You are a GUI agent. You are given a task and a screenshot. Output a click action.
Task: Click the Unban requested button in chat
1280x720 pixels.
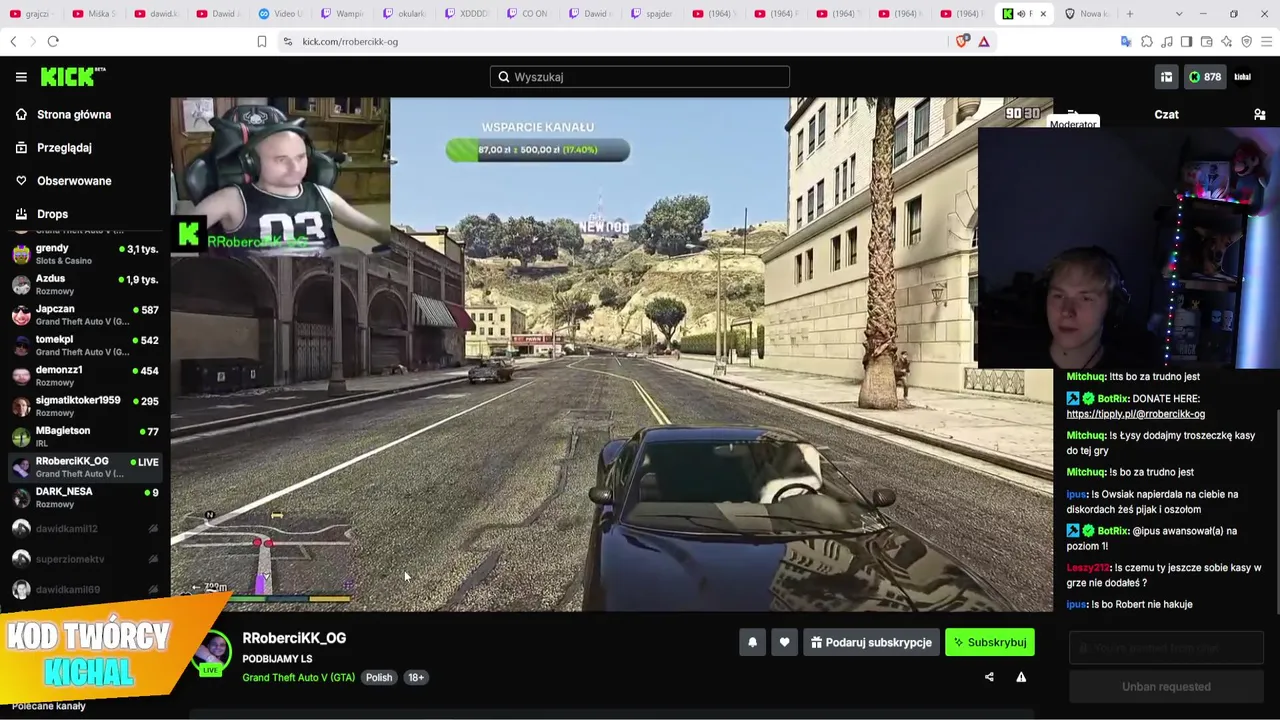[1166, 687]
